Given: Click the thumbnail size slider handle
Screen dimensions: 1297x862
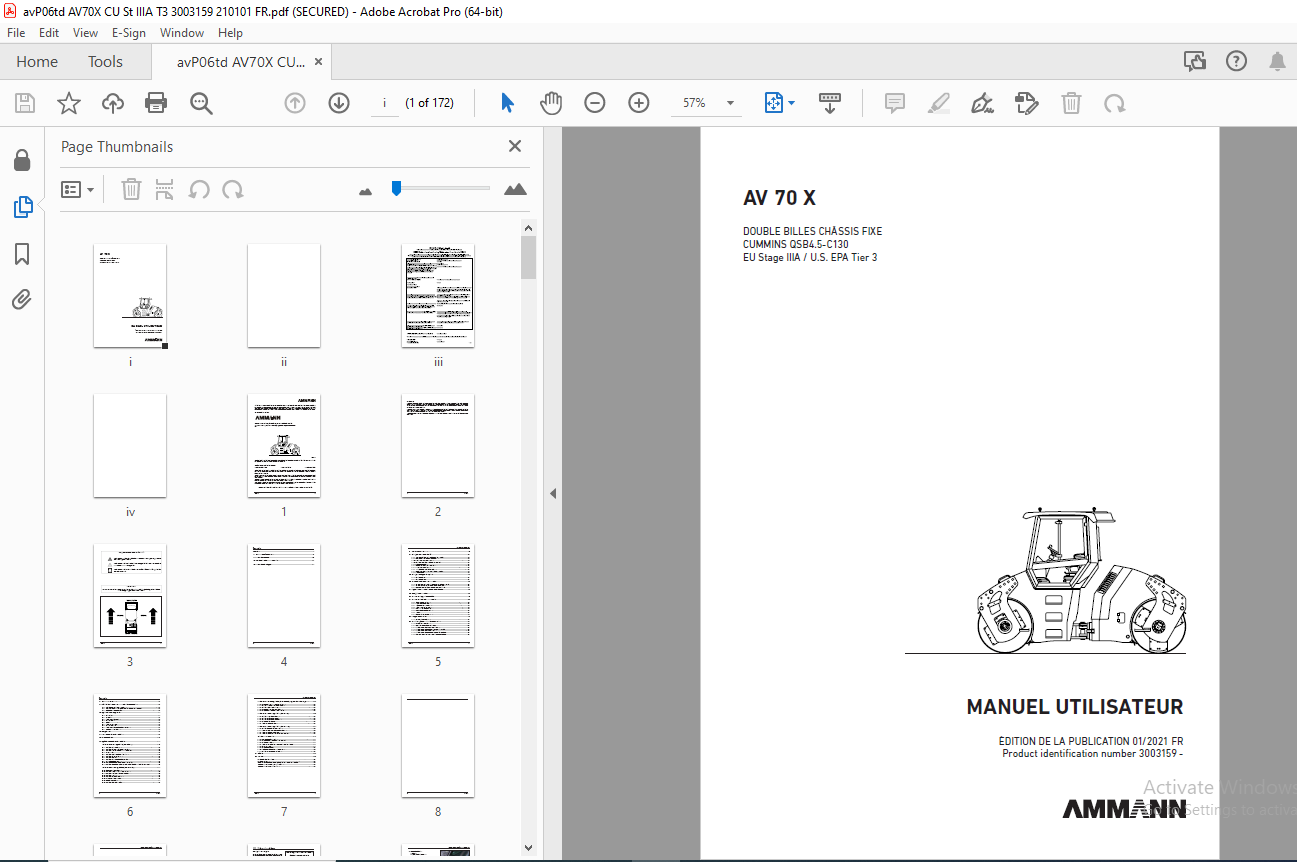Looking at the screenshot, I should [396, 188].
